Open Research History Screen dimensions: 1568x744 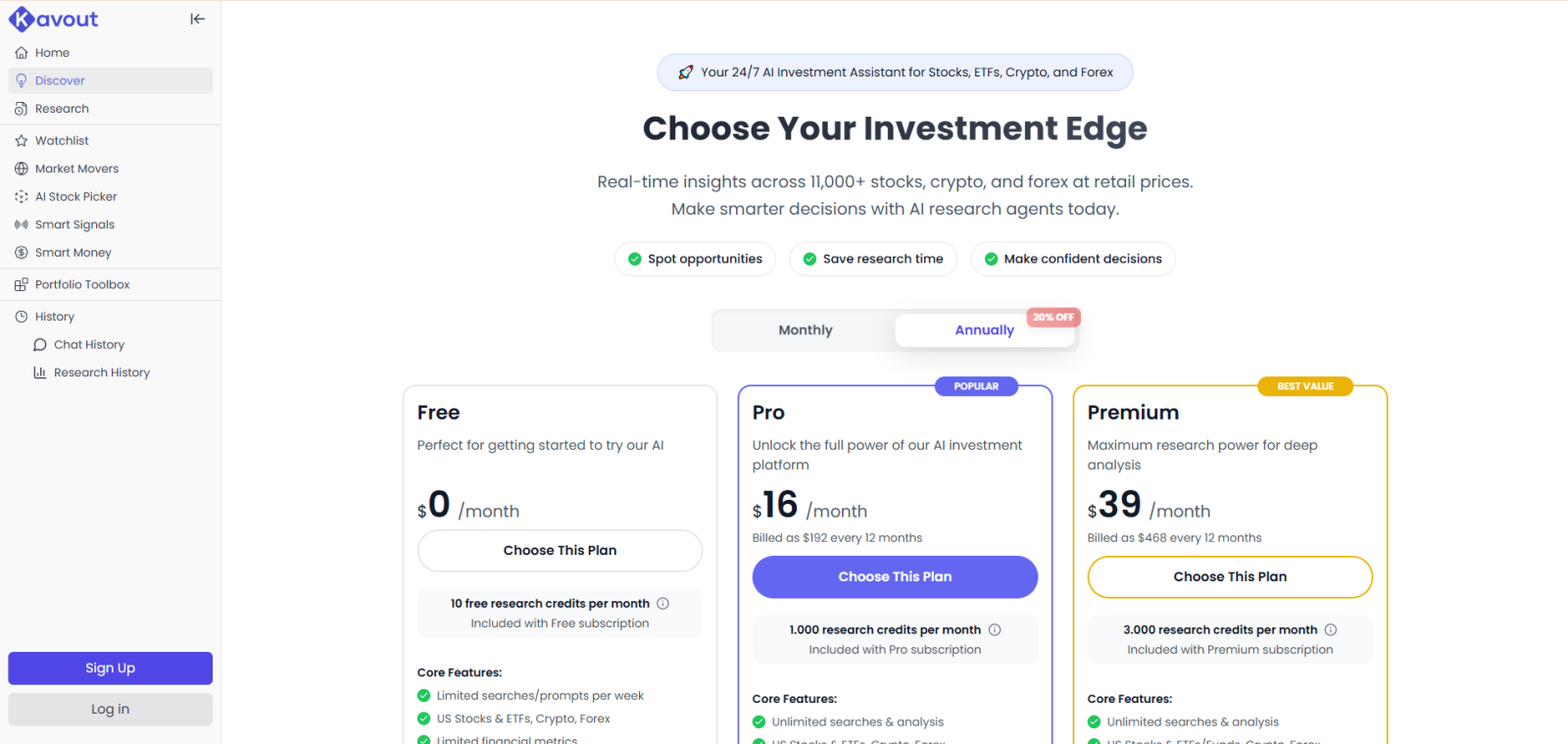coord(101,372)
